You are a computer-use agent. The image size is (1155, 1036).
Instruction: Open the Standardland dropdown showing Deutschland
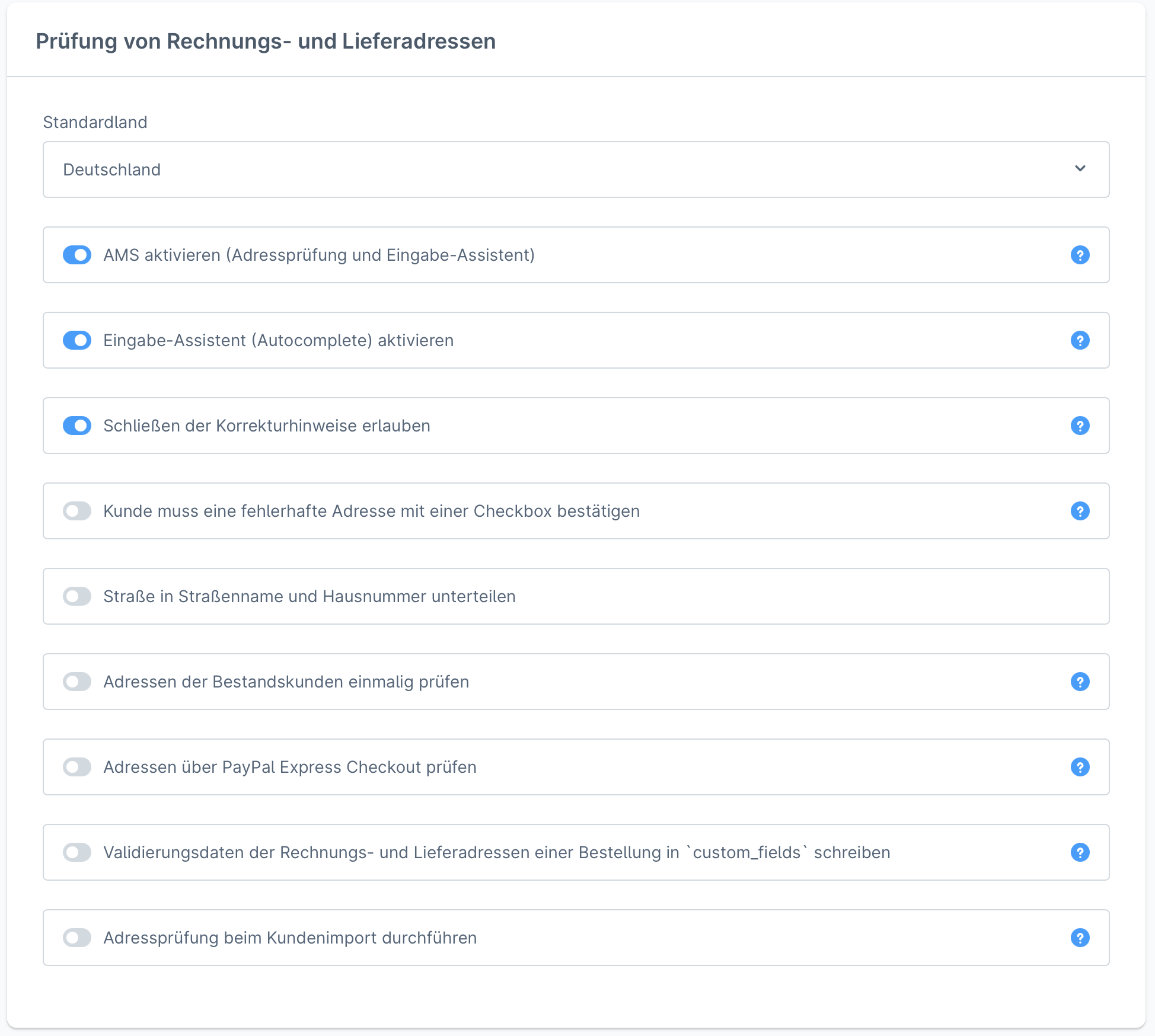point(576,170)
